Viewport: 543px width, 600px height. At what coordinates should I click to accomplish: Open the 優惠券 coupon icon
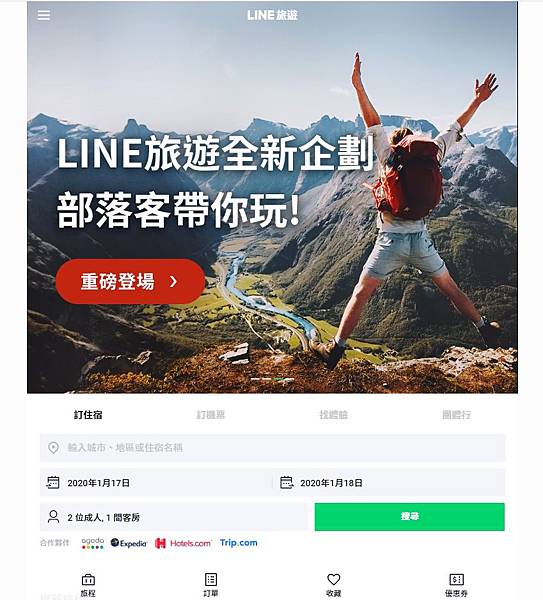(456, 579)
